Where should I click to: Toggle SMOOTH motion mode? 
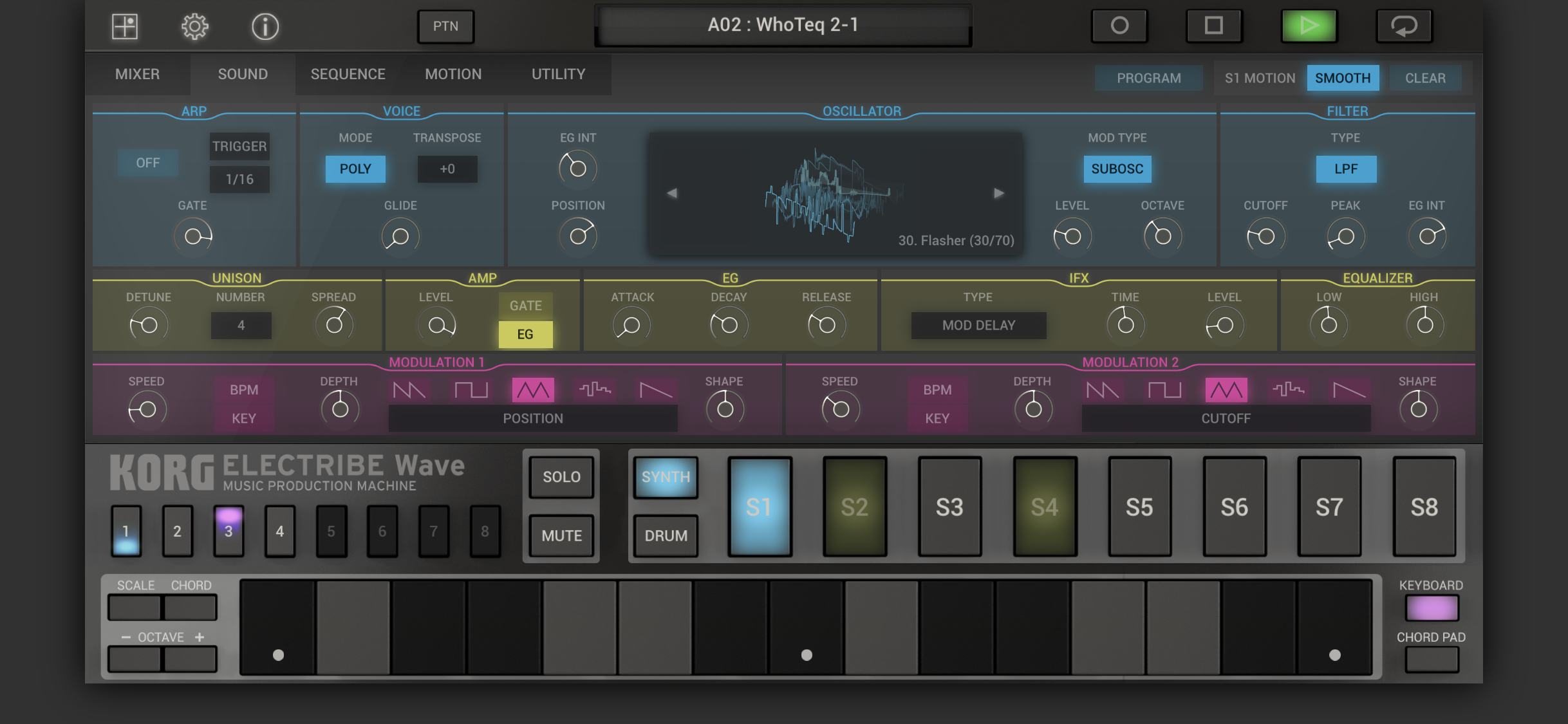coord(1343,78)
